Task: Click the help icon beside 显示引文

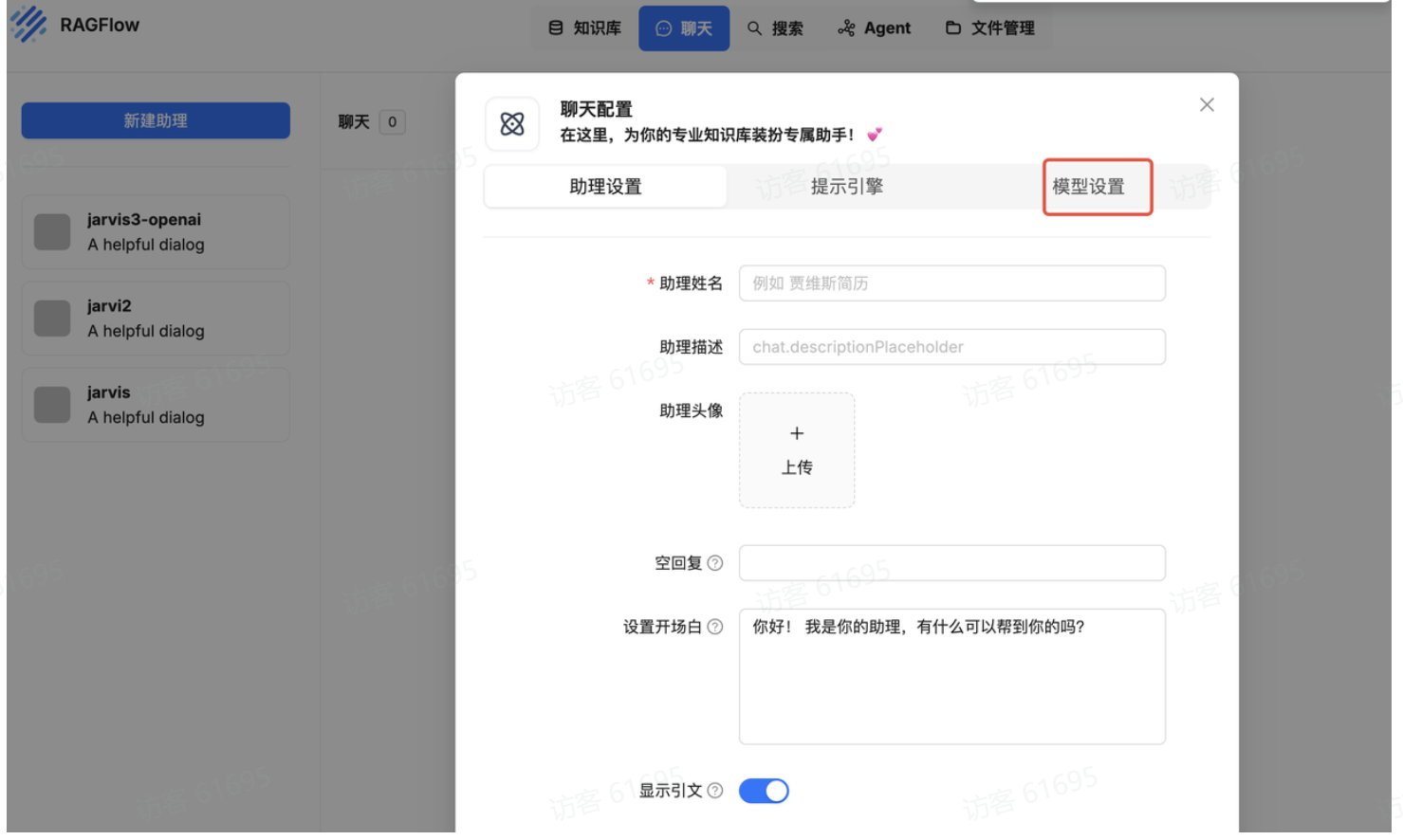Action: 715,791
